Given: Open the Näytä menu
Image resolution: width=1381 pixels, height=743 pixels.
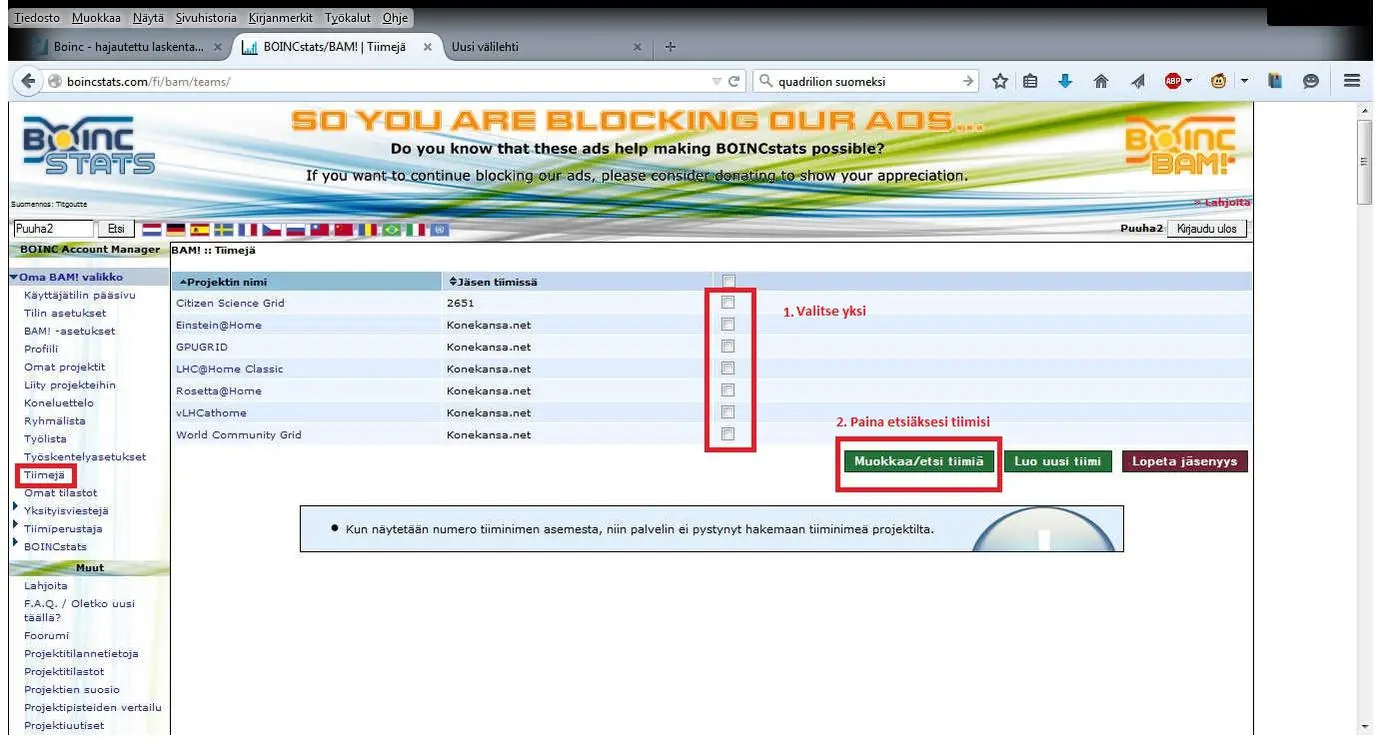Looking at the screenshot, I should (147, 18).
